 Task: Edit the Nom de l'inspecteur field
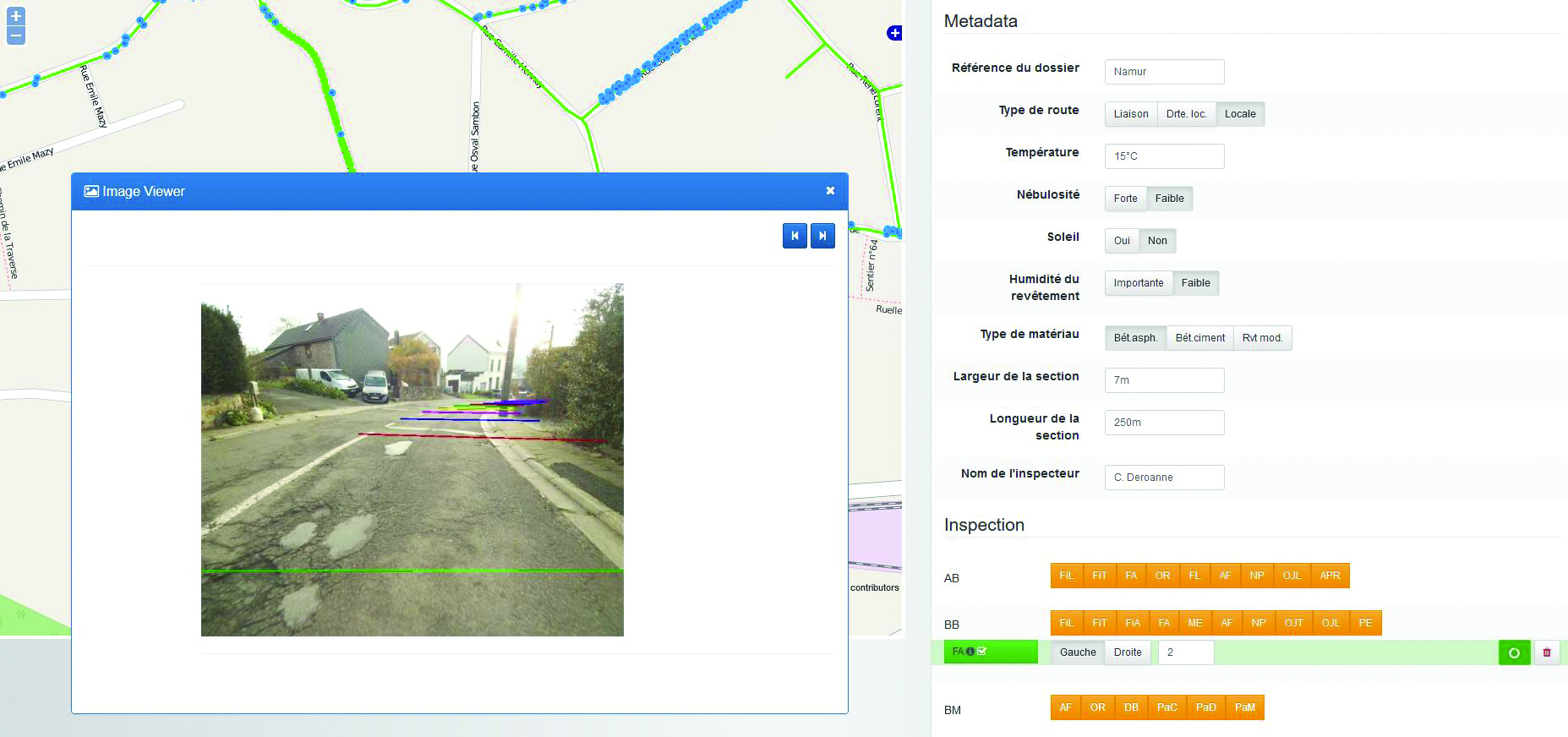coord(1165,478)
